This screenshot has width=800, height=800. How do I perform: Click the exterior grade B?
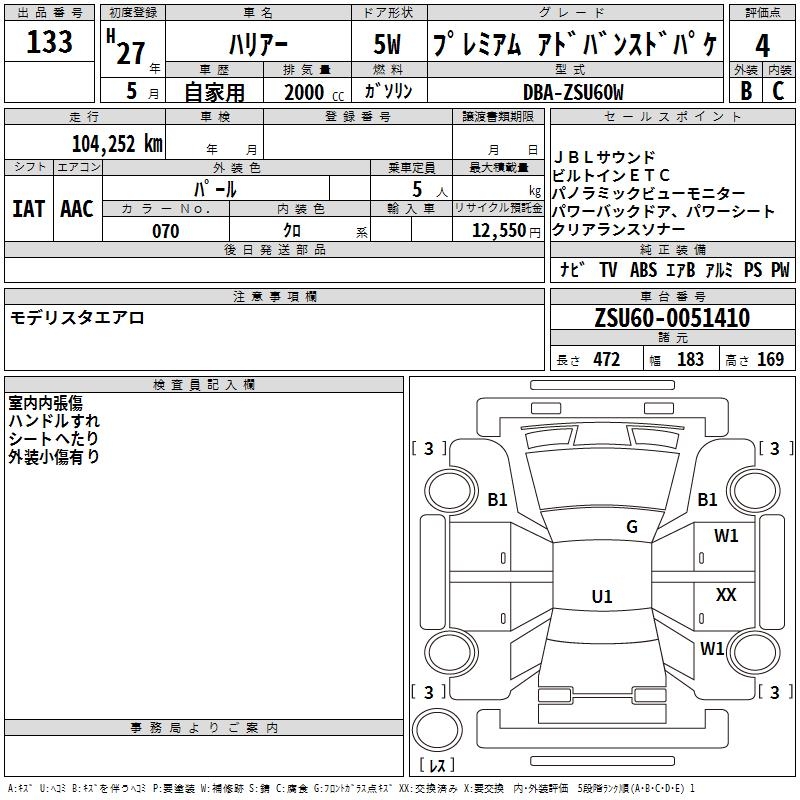click(x=746, y=91)
